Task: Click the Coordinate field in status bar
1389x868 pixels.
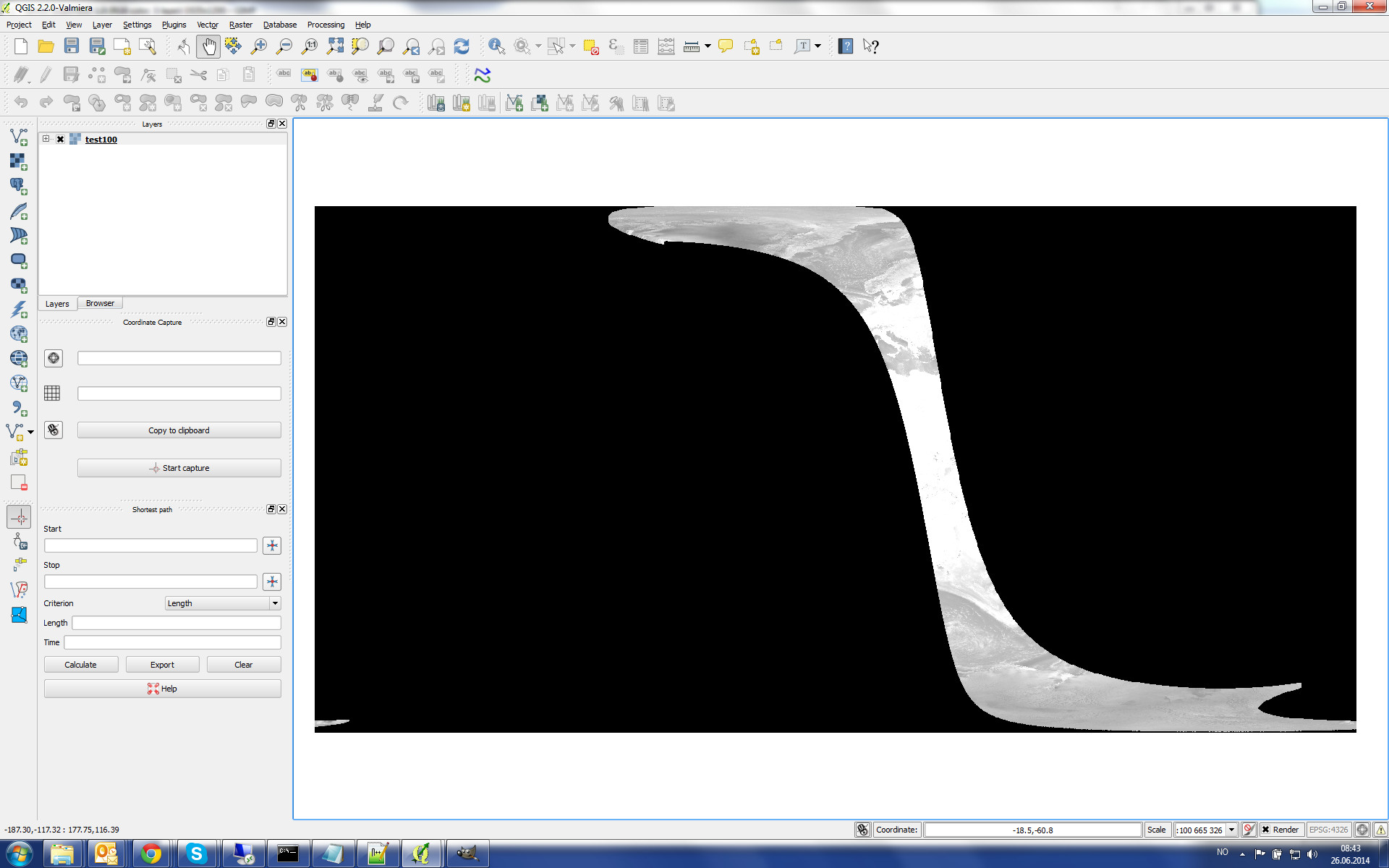Action: coord(1032,830)
